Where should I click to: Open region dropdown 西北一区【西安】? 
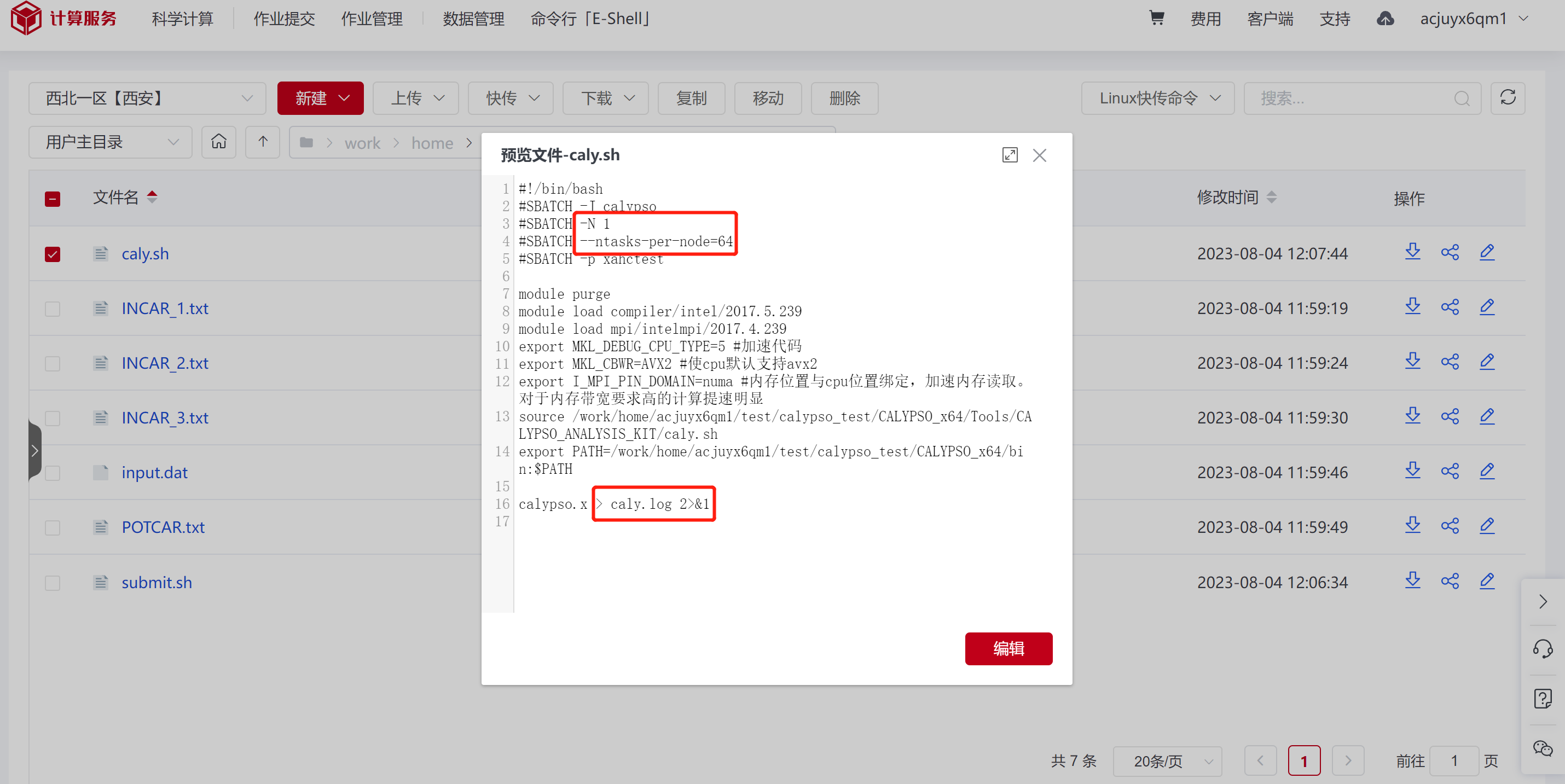(x=148, y=98)
